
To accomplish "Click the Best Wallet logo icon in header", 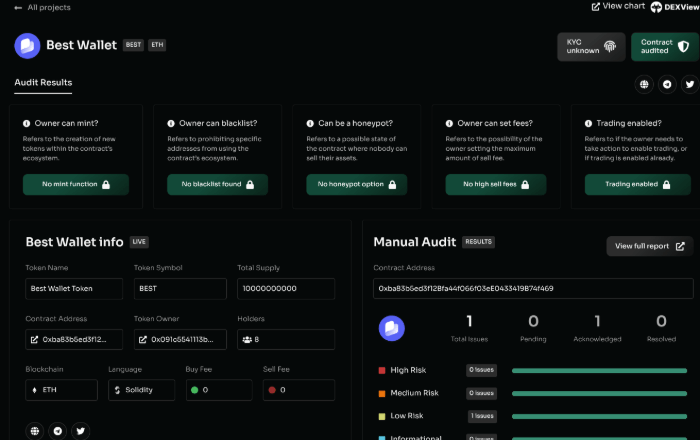I will click(x=27, y=46).
